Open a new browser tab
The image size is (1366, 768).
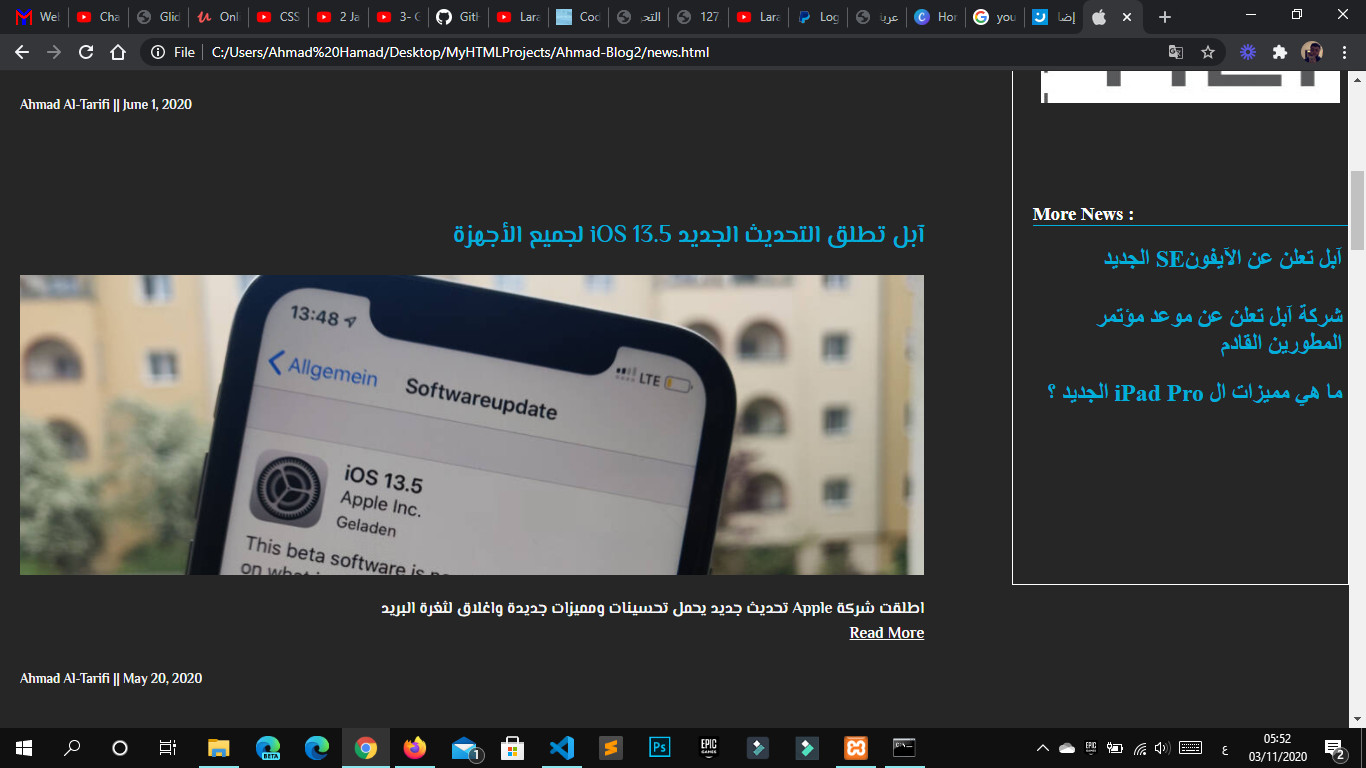pos(1164,17)
